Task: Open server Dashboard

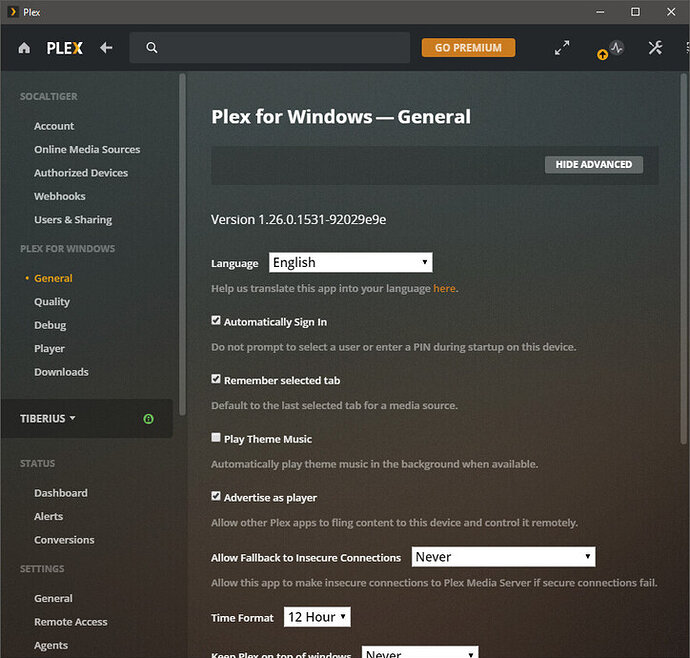Action: click(61, 493)
